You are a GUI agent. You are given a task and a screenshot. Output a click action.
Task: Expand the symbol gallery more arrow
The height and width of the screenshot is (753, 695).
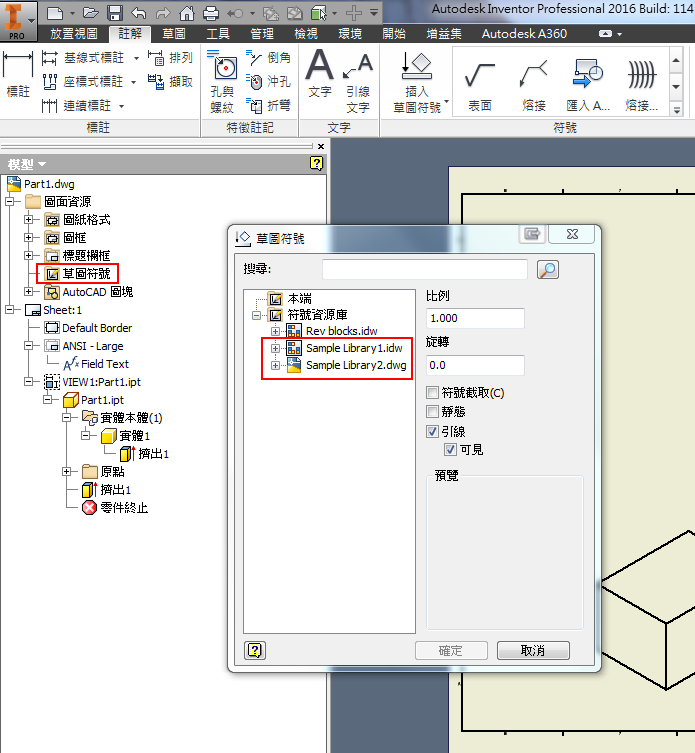tap(676, 109)
